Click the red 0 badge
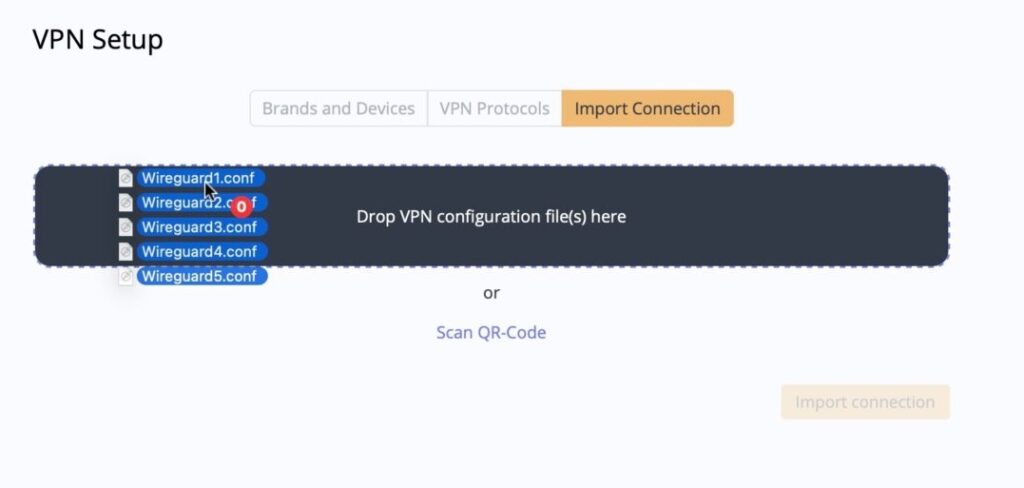The image size is (1024, 488). (240, 207)
